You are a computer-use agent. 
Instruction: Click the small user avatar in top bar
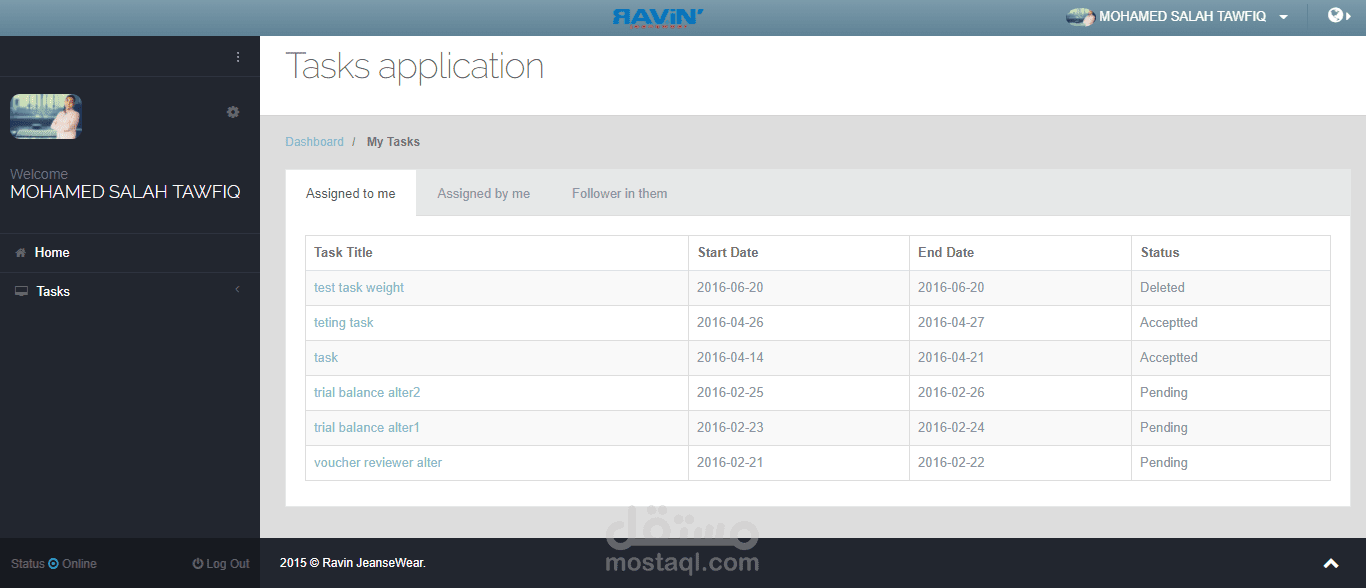point(1080,16)
